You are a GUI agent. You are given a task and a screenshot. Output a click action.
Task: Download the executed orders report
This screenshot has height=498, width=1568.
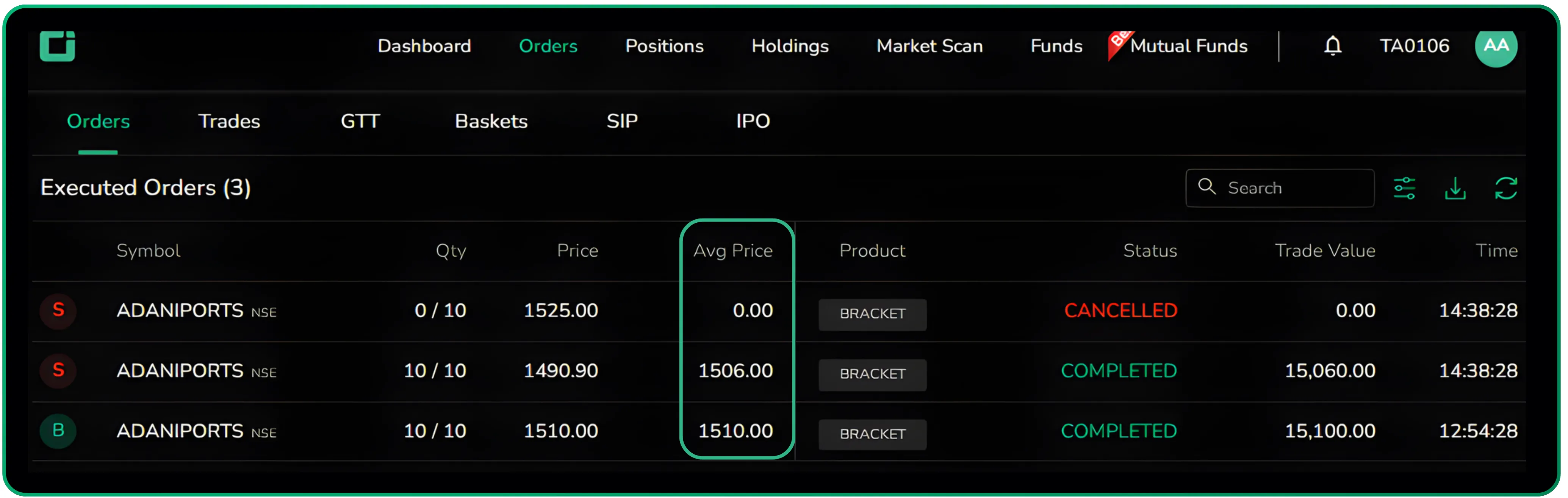[x=1455, y=188]
